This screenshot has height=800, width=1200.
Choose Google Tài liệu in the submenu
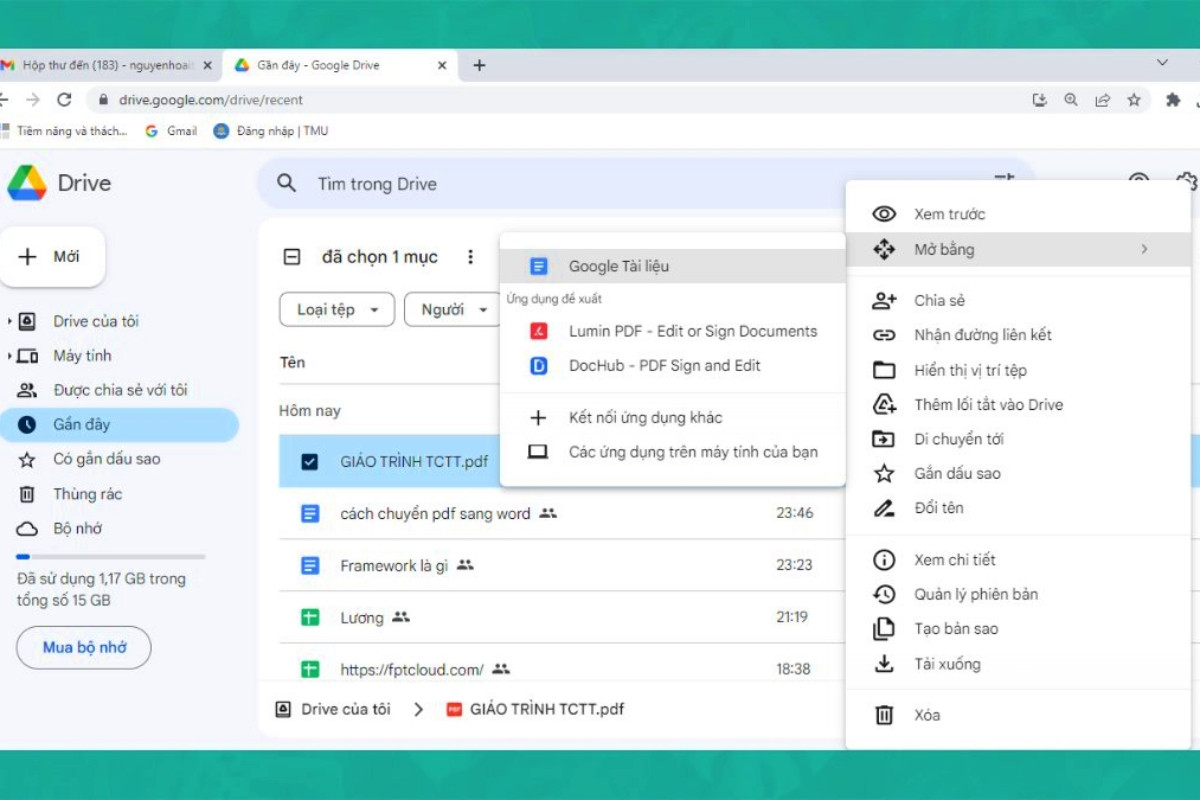click(672, 266)
